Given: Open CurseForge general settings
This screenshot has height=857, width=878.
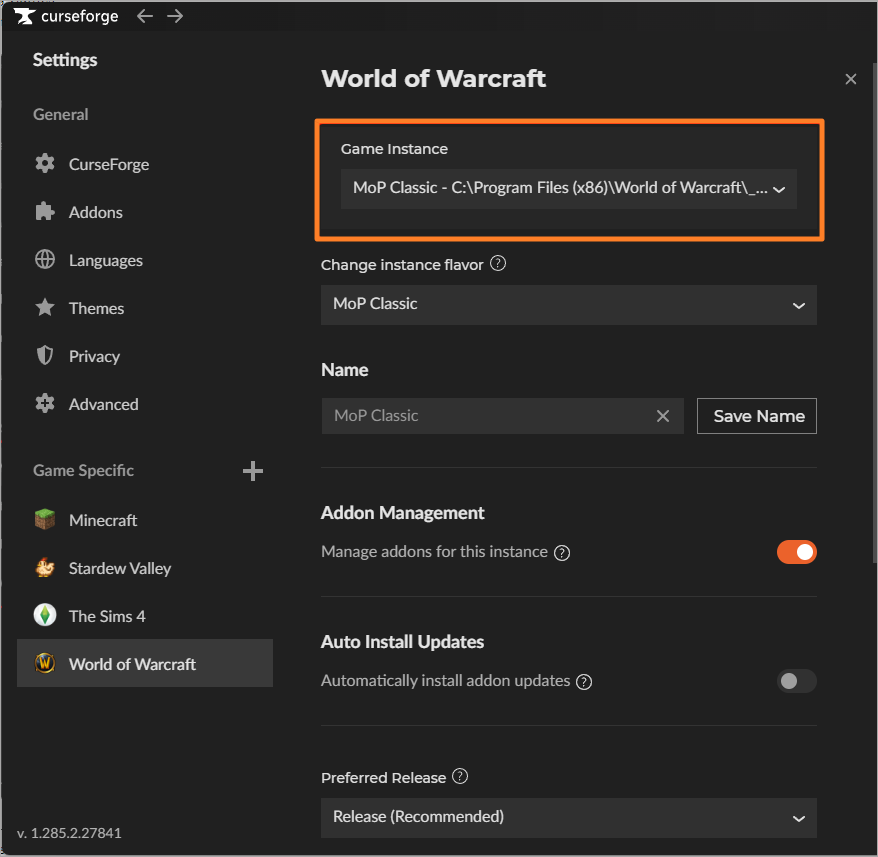Looking at the screenshot, I should point(145,164).
